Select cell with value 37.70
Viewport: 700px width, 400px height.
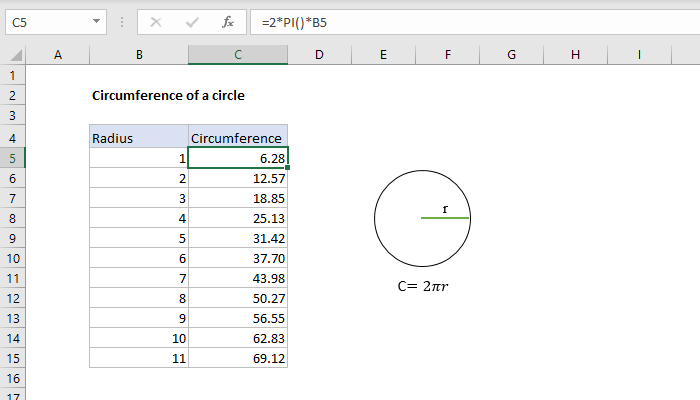pyautogui.click(x=238, y=258)
